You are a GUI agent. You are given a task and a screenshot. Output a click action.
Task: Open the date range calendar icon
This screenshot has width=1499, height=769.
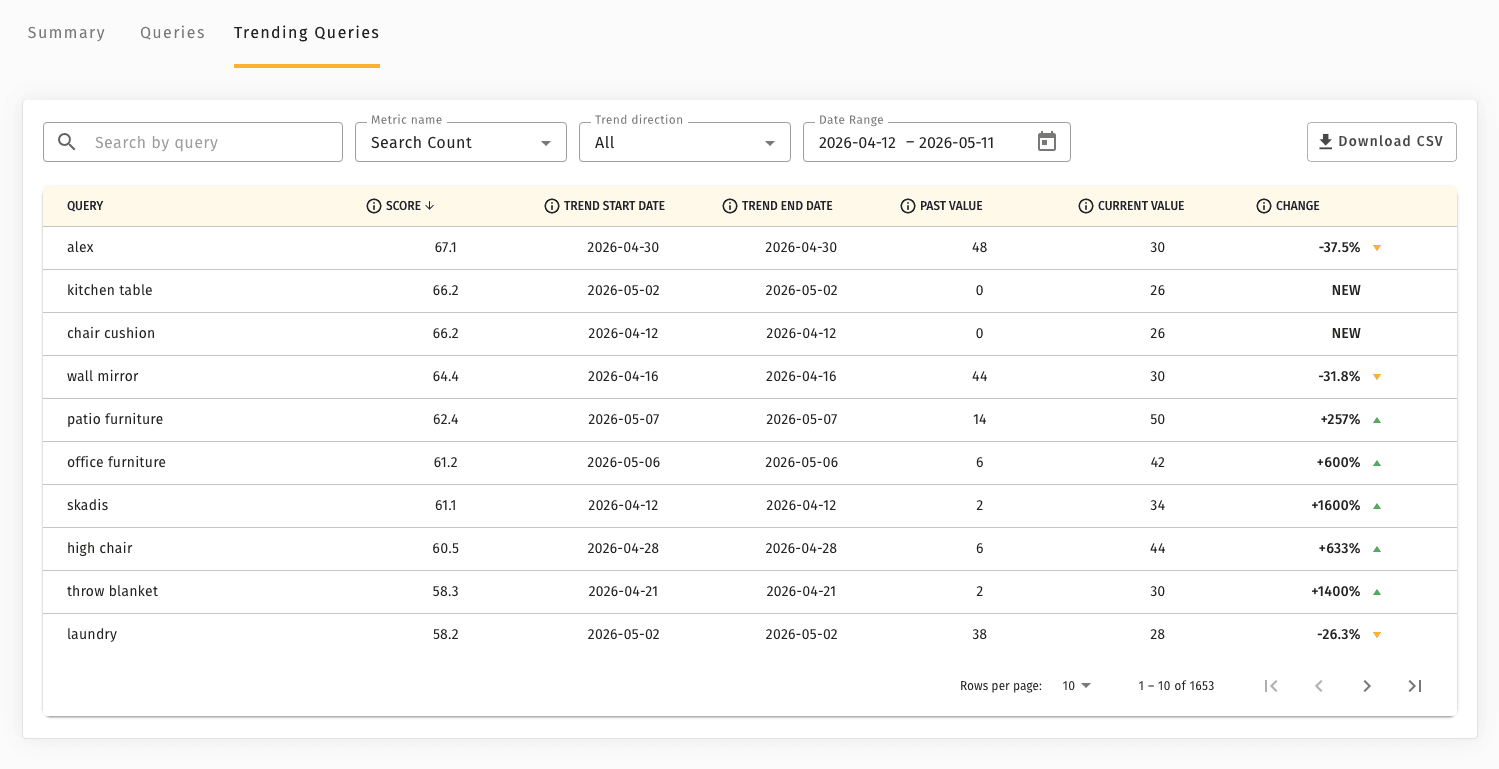click(1046, 141)
